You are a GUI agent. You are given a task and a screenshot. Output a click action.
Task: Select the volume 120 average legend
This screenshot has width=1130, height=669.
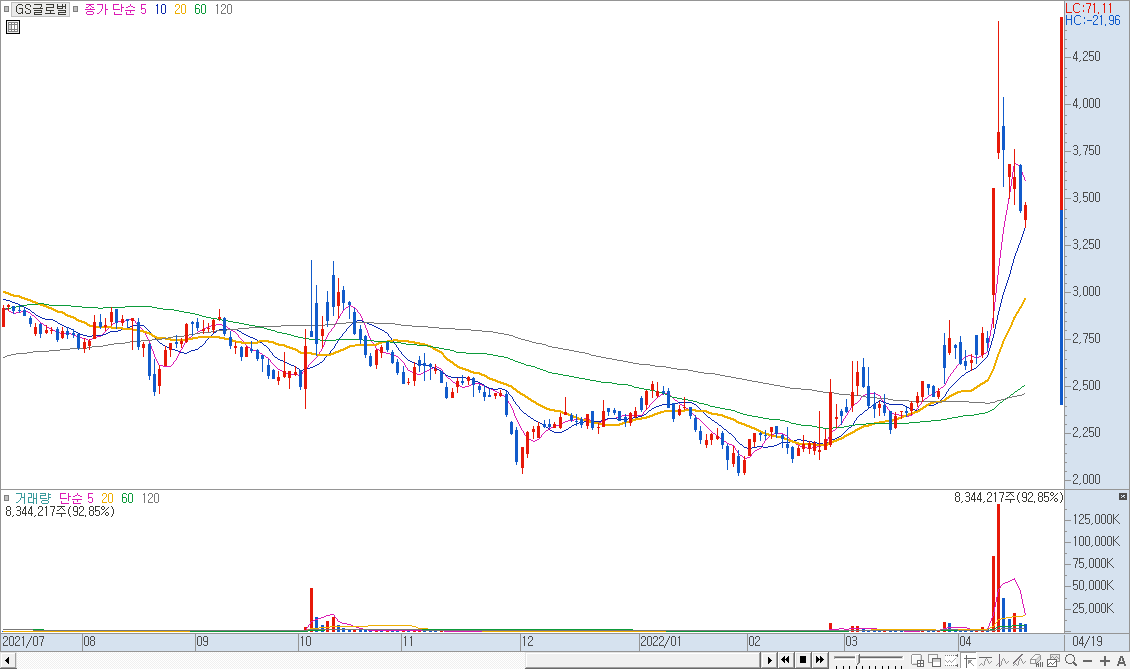(x=151, y=498)
